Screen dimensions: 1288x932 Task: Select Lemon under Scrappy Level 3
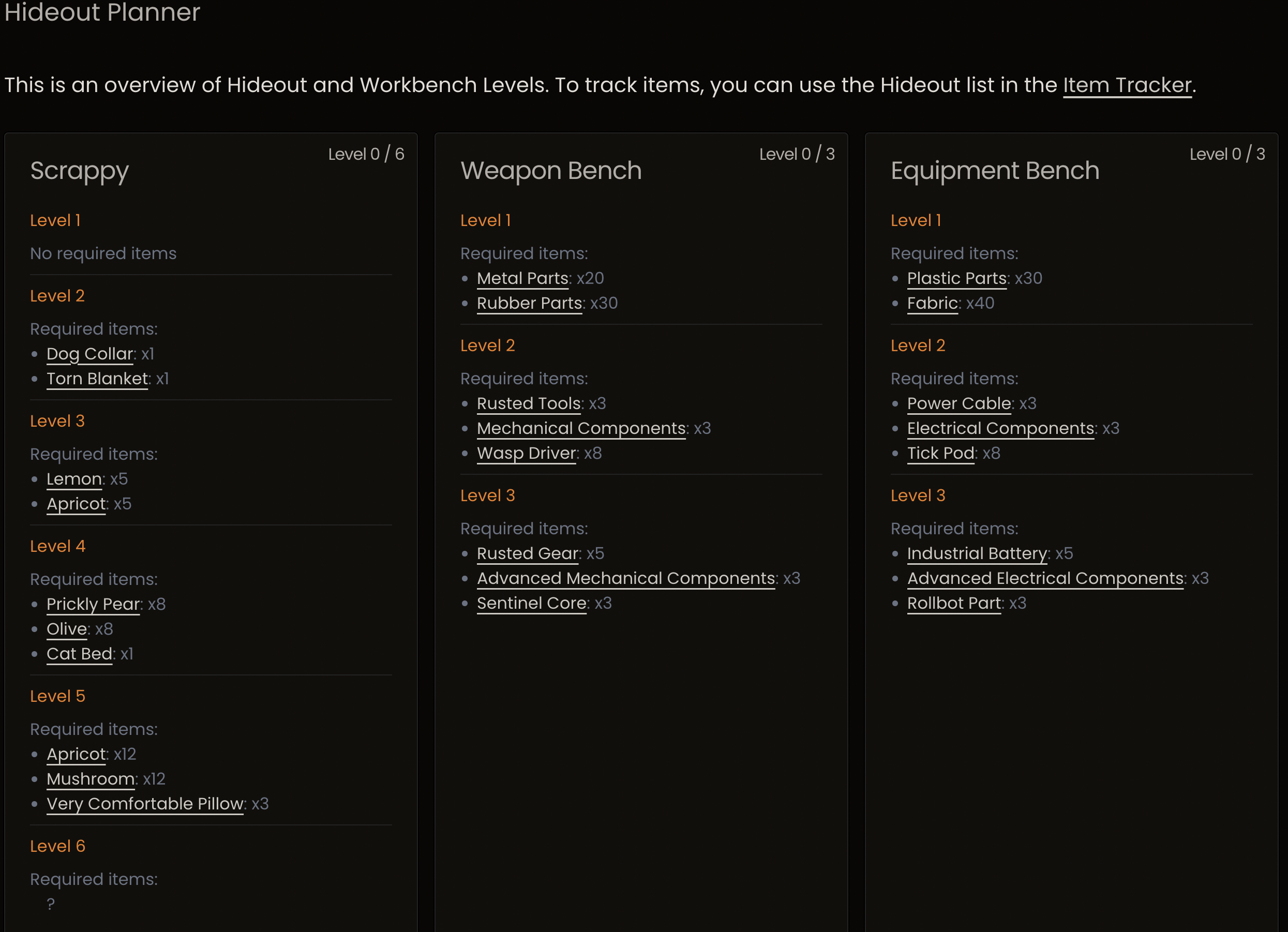pyautogui.click(x=74, y=479)
